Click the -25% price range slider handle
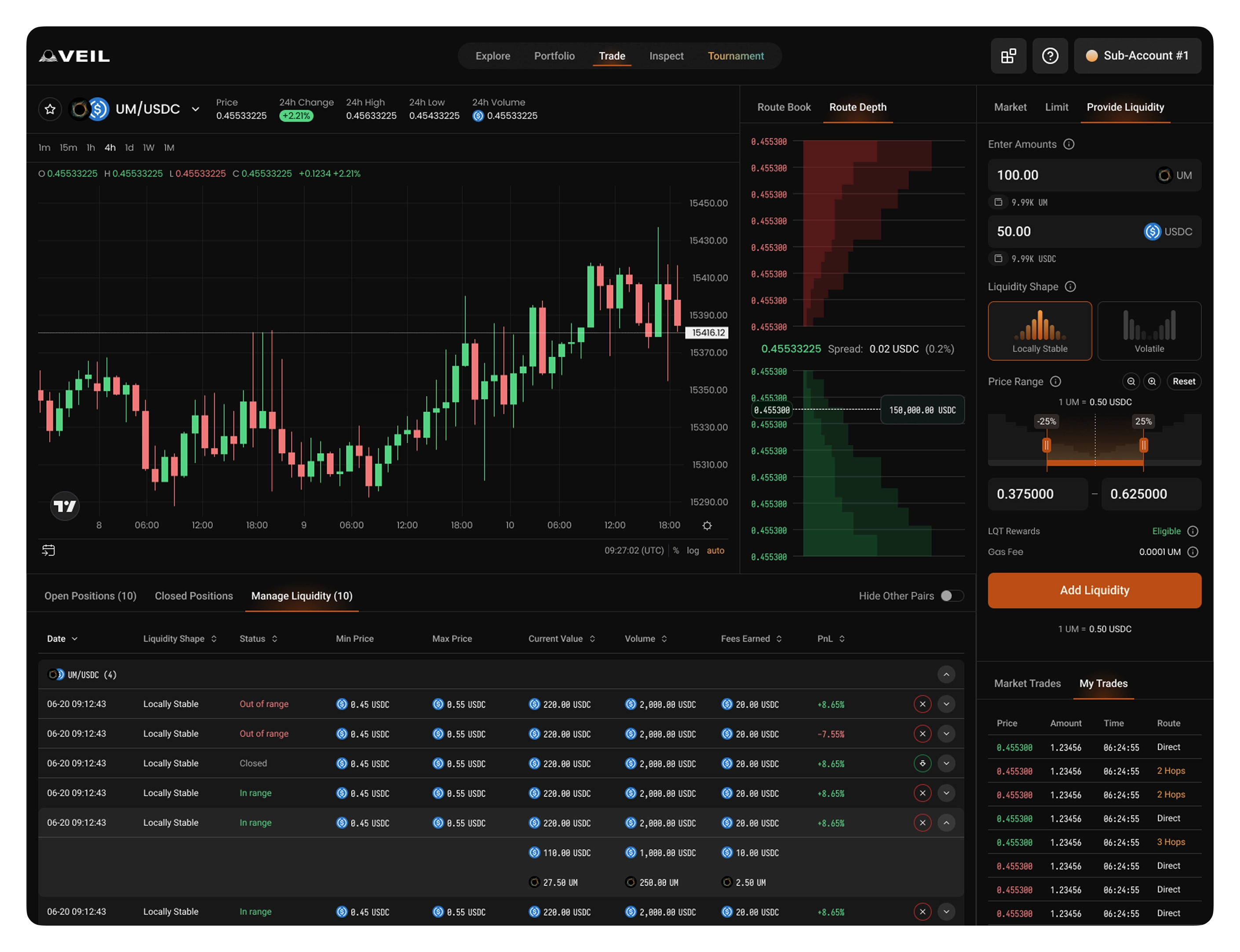This screenshot has height=952, width=1240. point(1047,445)
